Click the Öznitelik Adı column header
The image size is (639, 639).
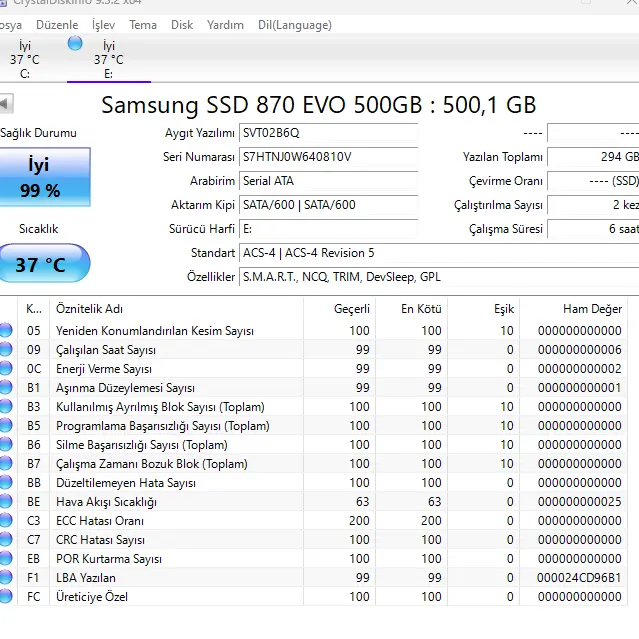click(176, 309)
